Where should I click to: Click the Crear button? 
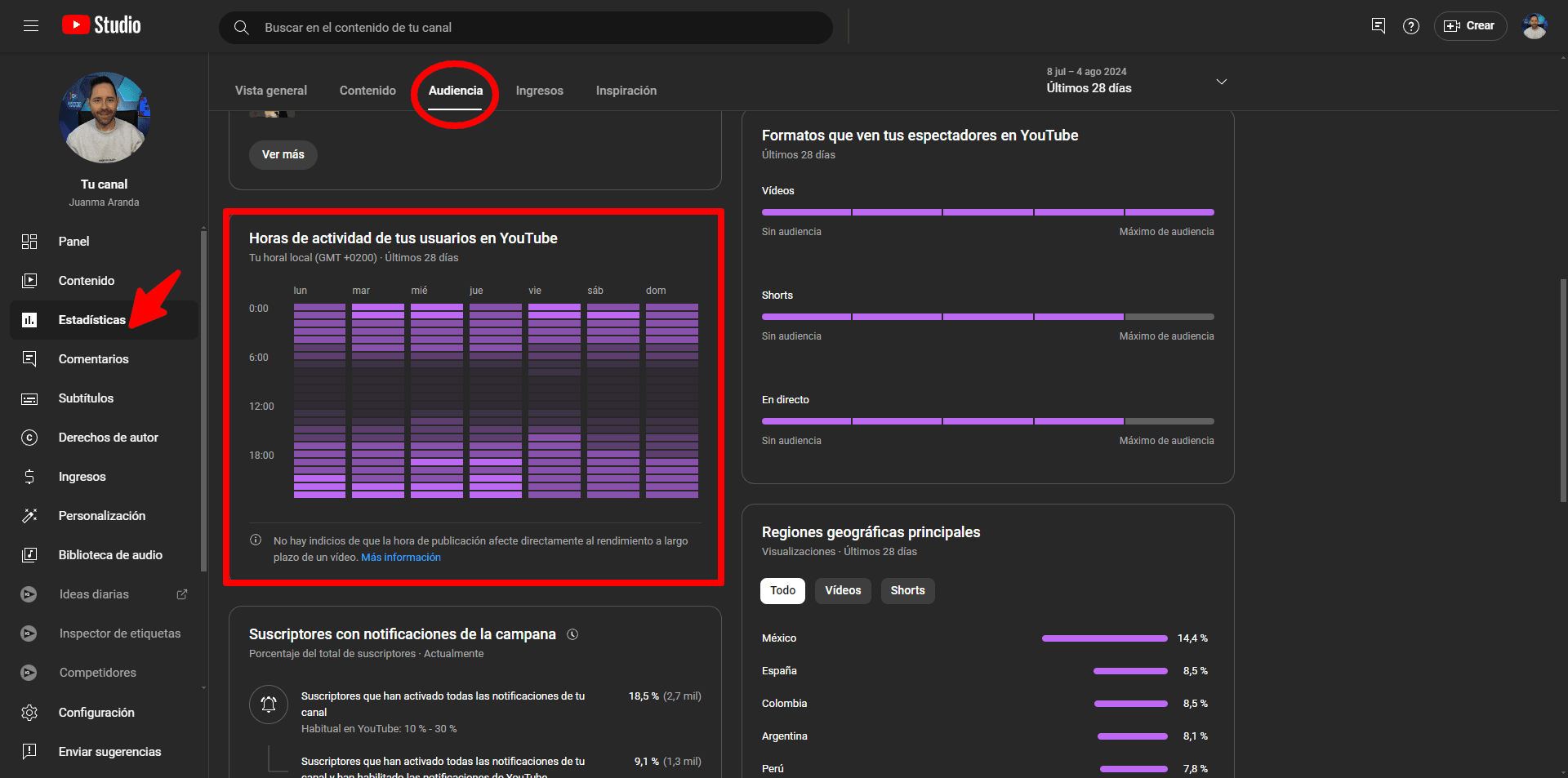click(x=1470, y=26)
